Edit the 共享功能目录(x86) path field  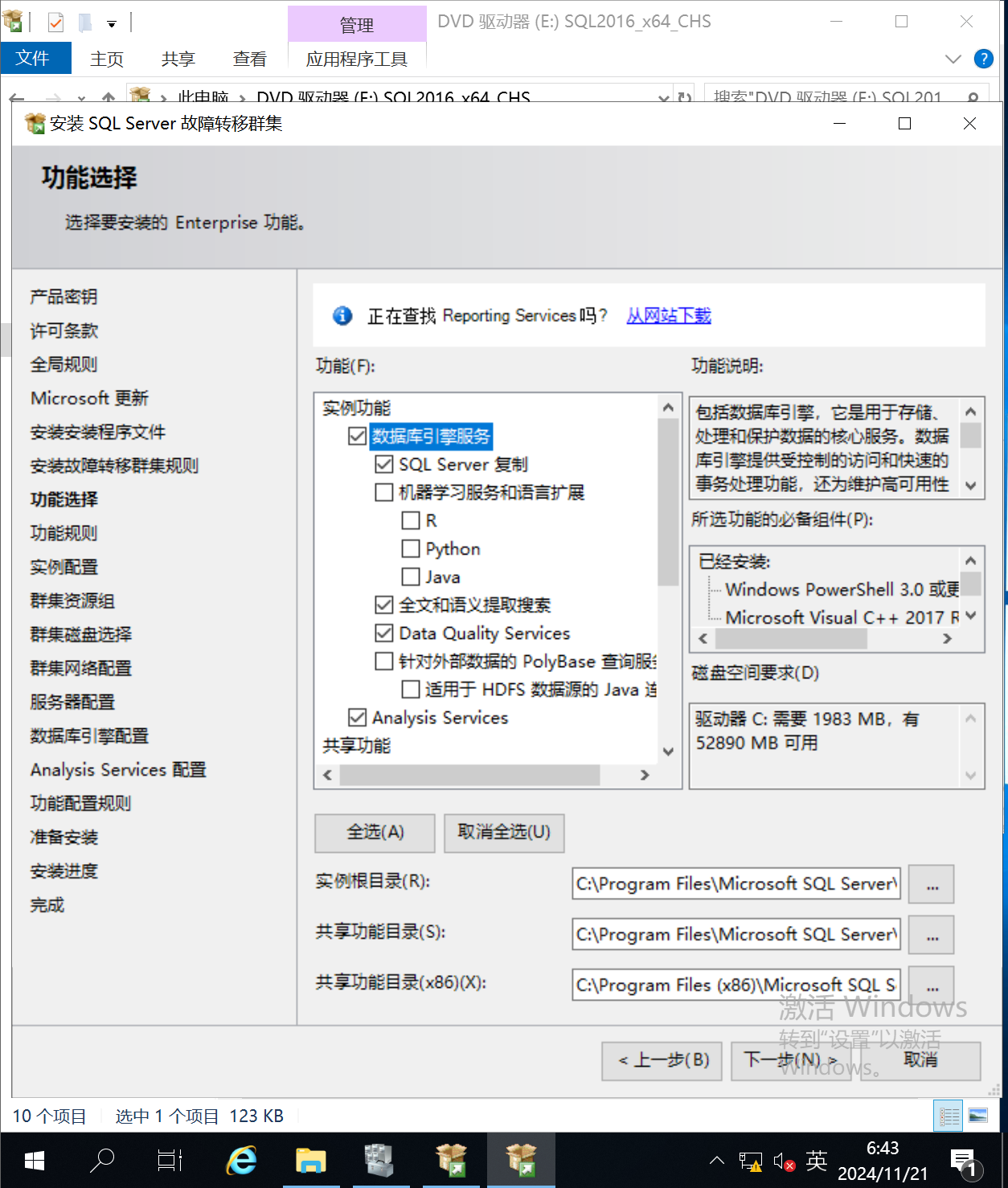point(736,985)
